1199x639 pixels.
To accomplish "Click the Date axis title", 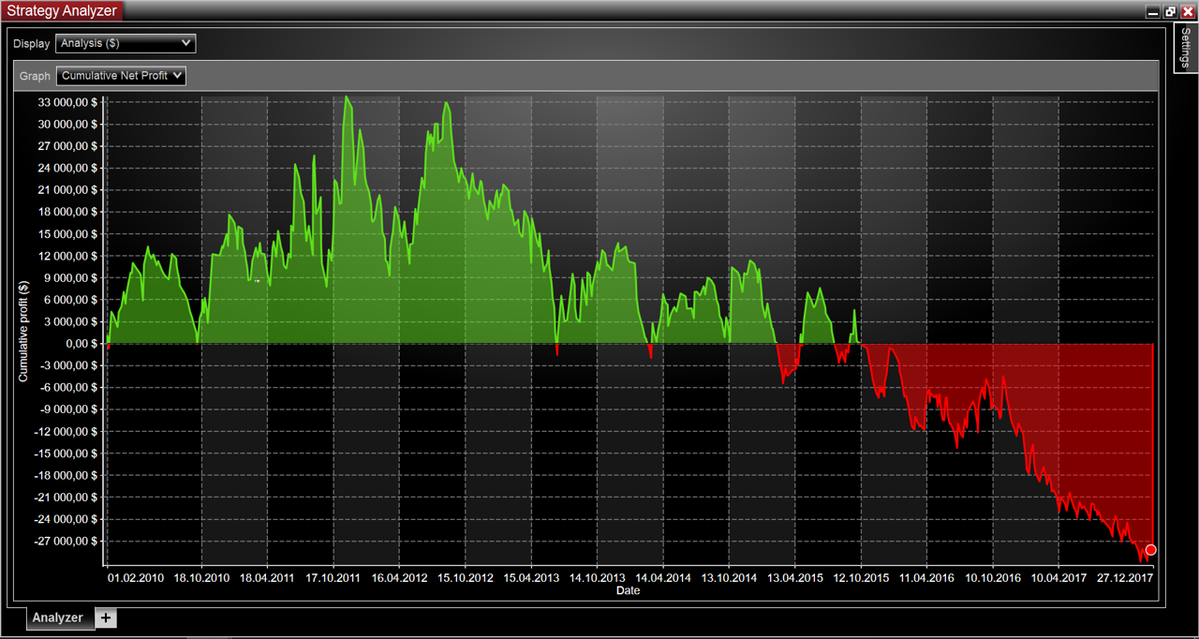I will (x=628, y=590).
